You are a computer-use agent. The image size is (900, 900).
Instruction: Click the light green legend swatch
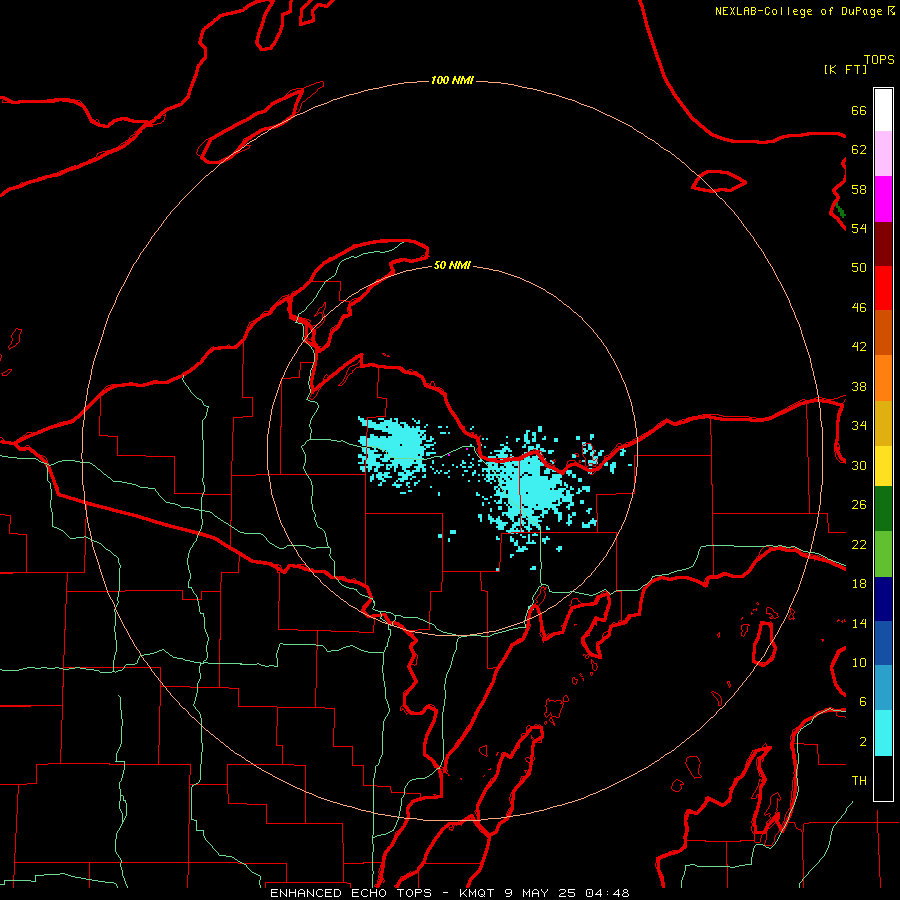tap(883, 554)
